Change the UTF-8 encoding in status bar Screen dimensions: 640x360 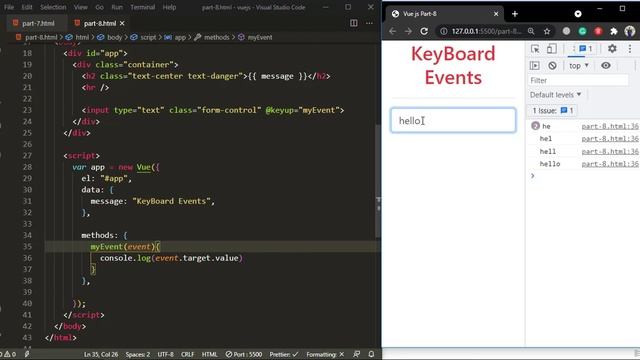click(165, 354)
